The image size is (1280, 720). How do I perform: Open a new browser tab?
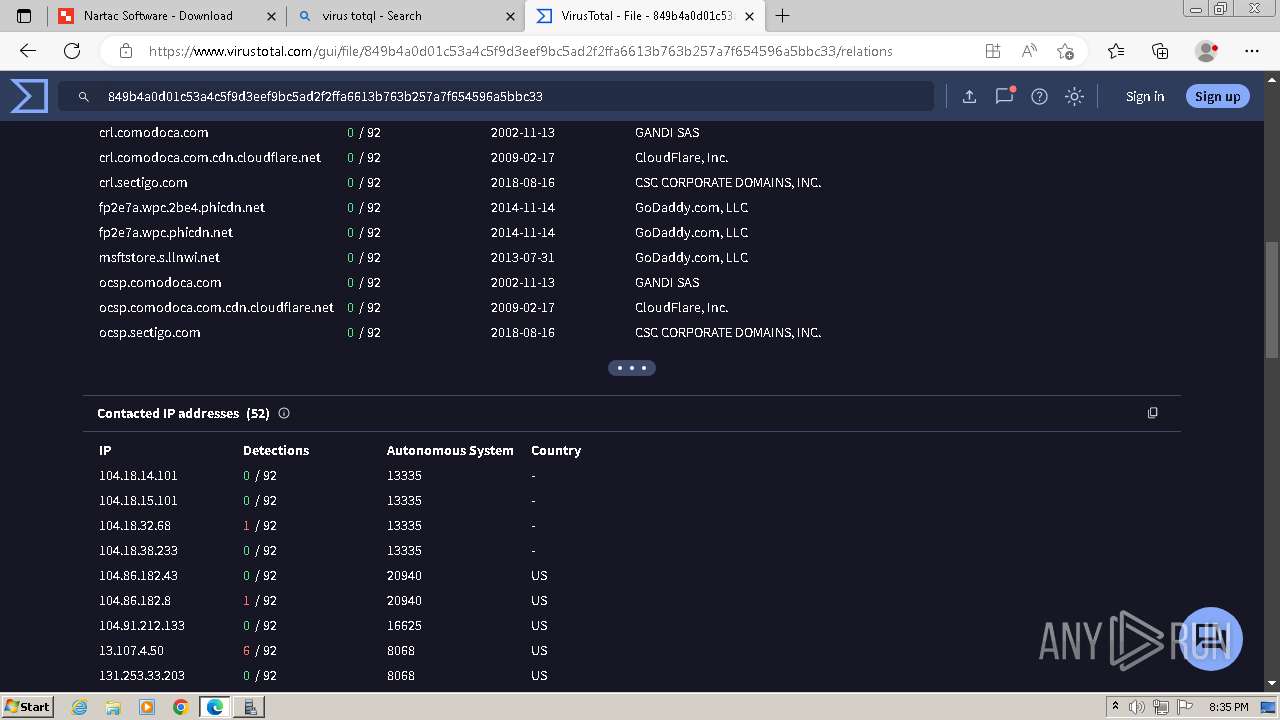(x=783, y=16)
